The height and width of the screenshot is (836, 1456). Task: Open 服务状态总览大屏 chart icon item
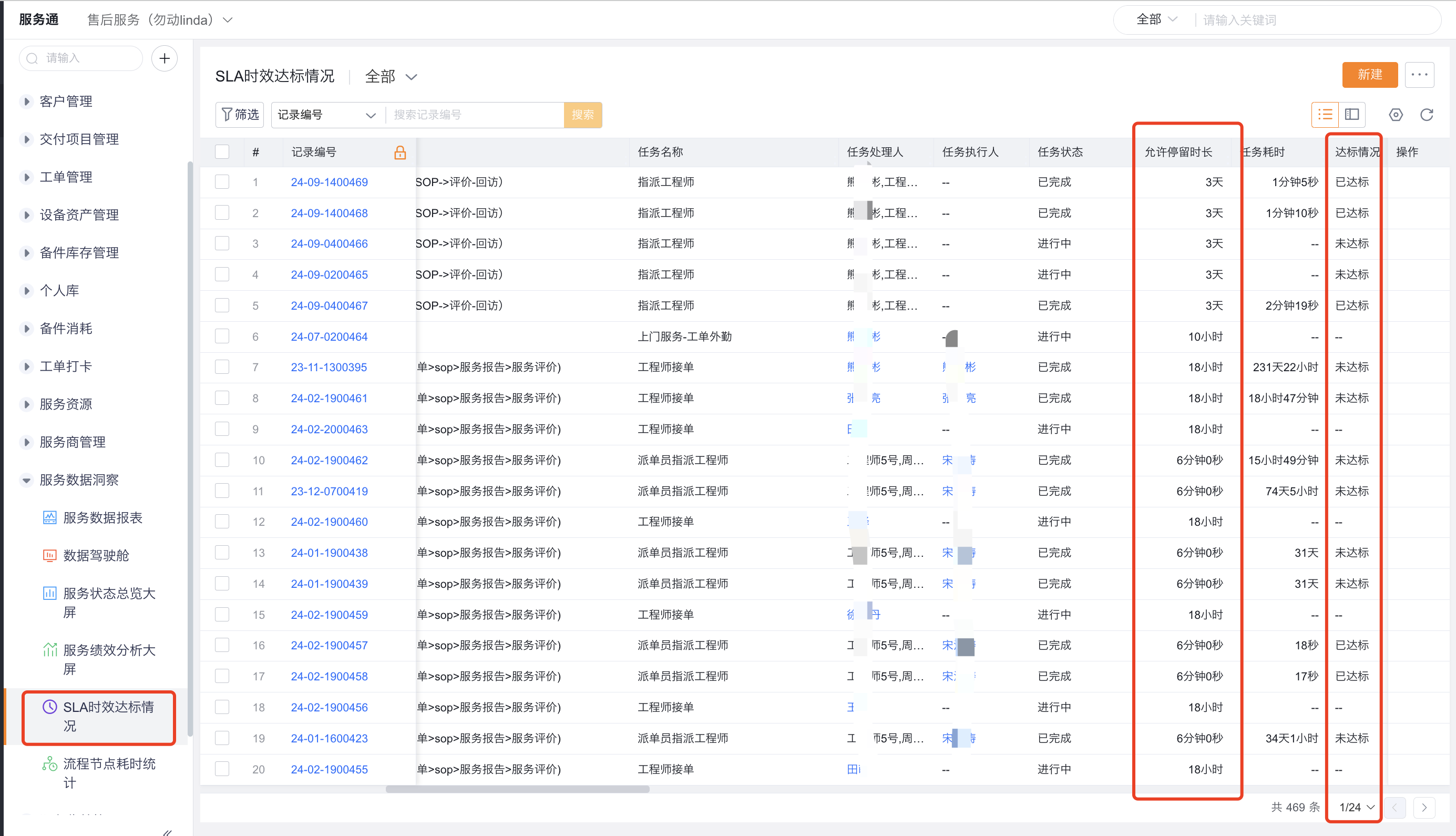click(x=50, y=593)
